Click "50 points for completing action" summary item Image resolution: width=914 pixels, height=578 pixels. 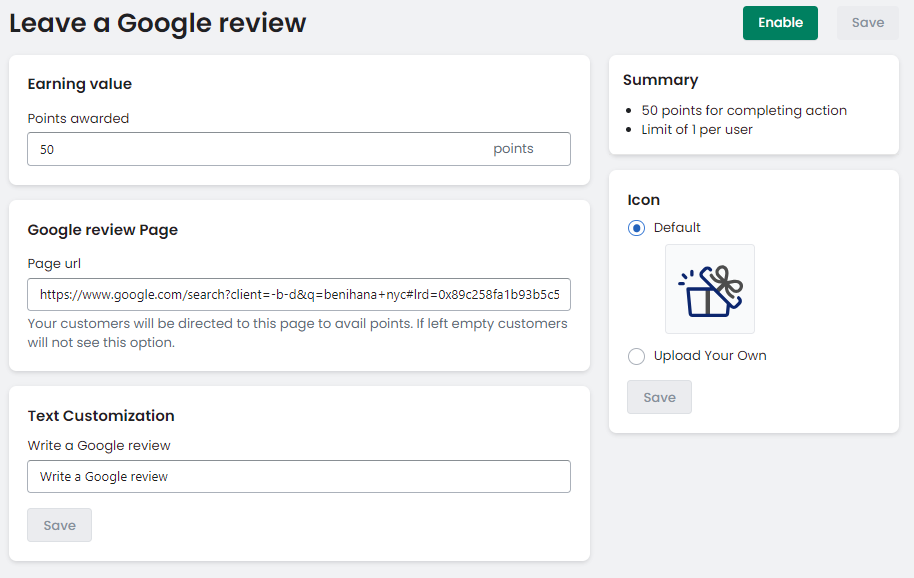[744, 111]
